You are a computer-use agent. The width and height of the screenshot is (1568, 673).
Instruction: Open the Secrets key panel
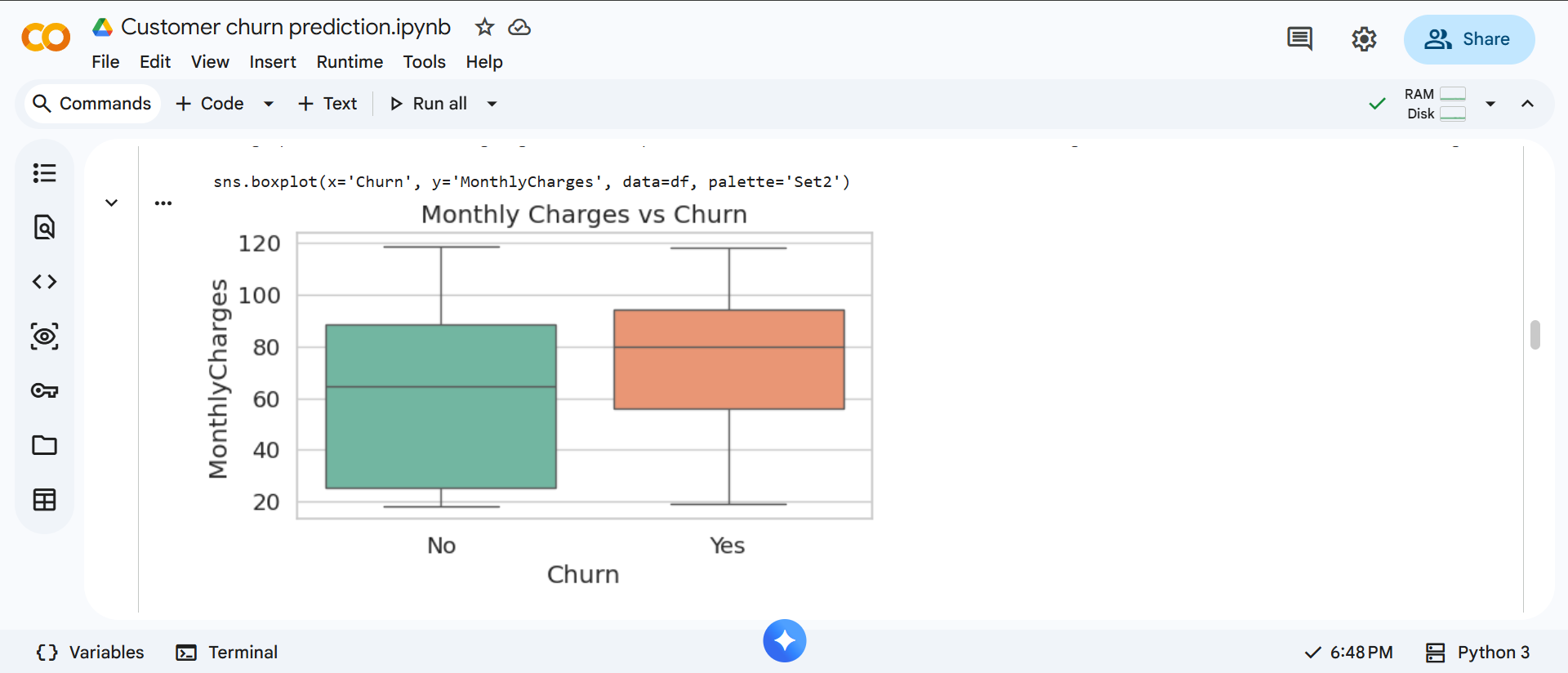point(44,390)
